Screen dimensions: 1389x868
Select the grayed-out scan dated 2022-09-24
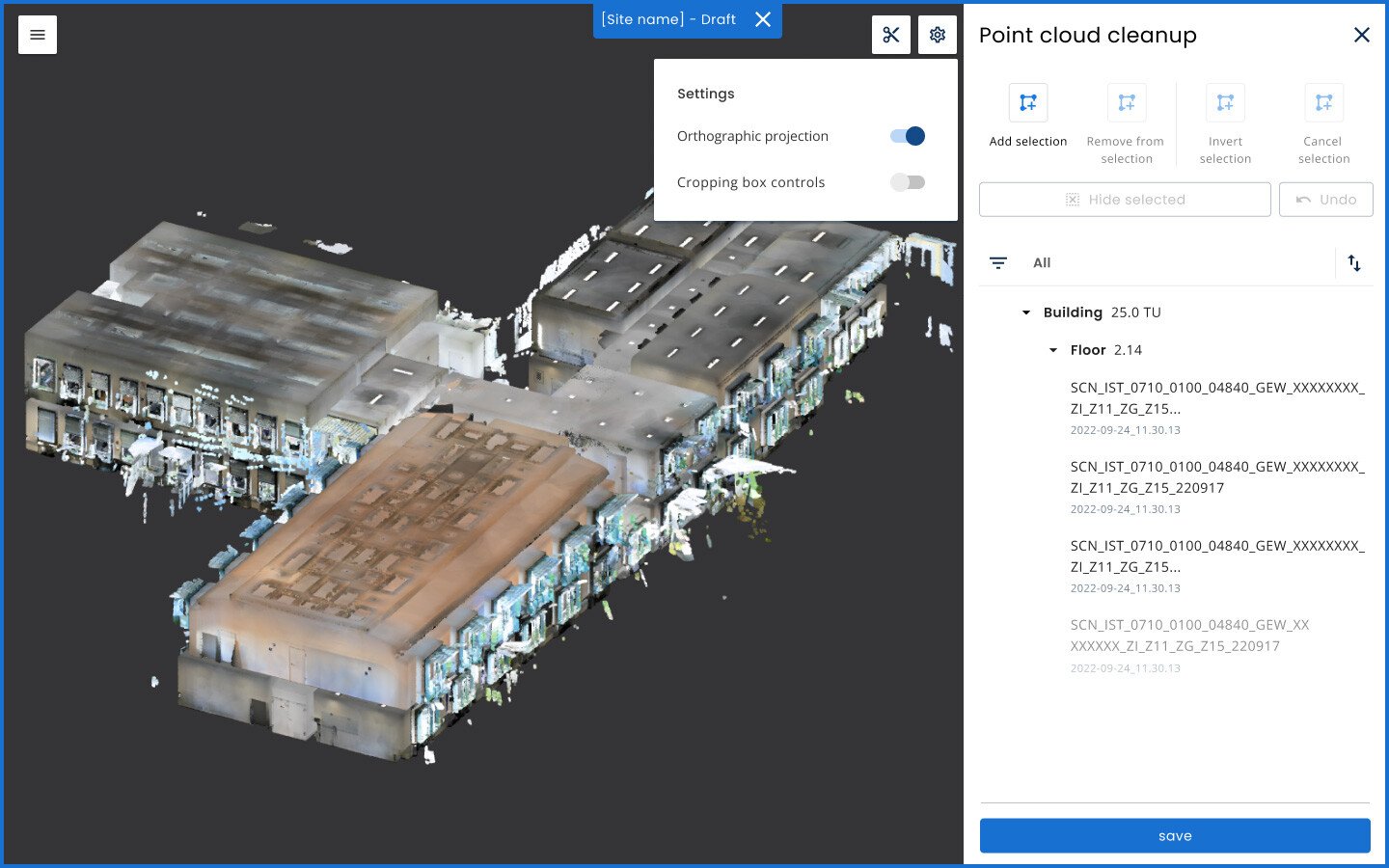coord(1188,636)
